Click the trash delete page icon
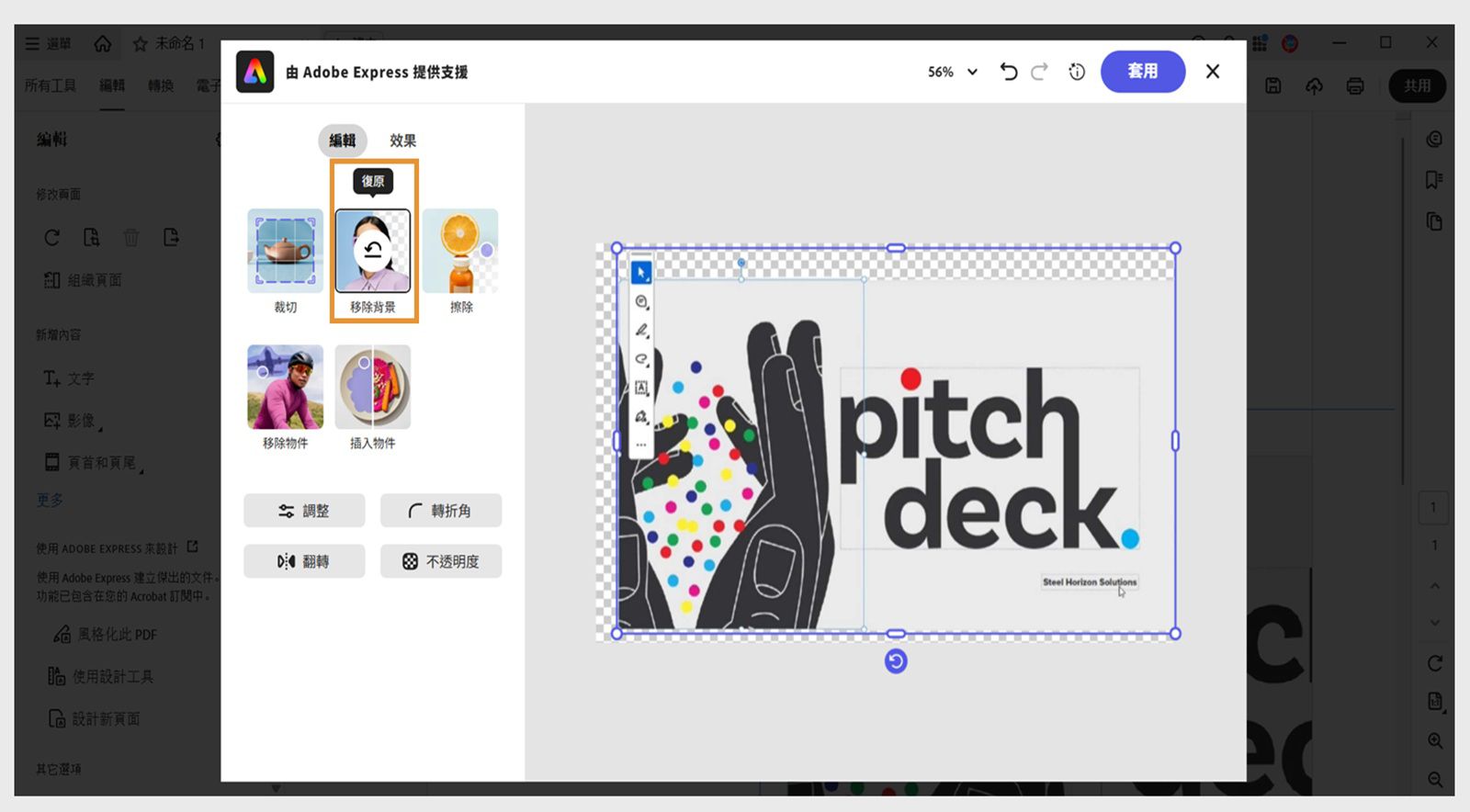 (x=131, y=238)
